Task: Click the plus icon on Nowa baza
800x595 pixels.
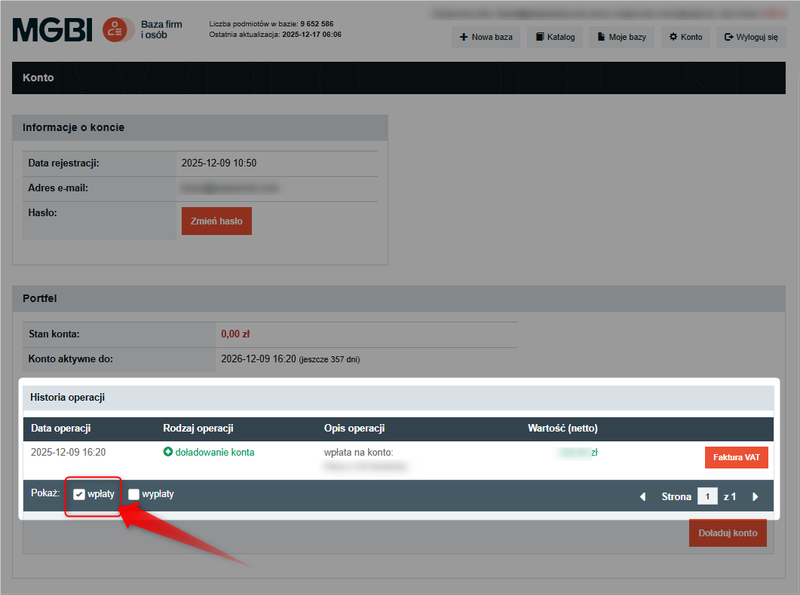Action: click(462, 37)
